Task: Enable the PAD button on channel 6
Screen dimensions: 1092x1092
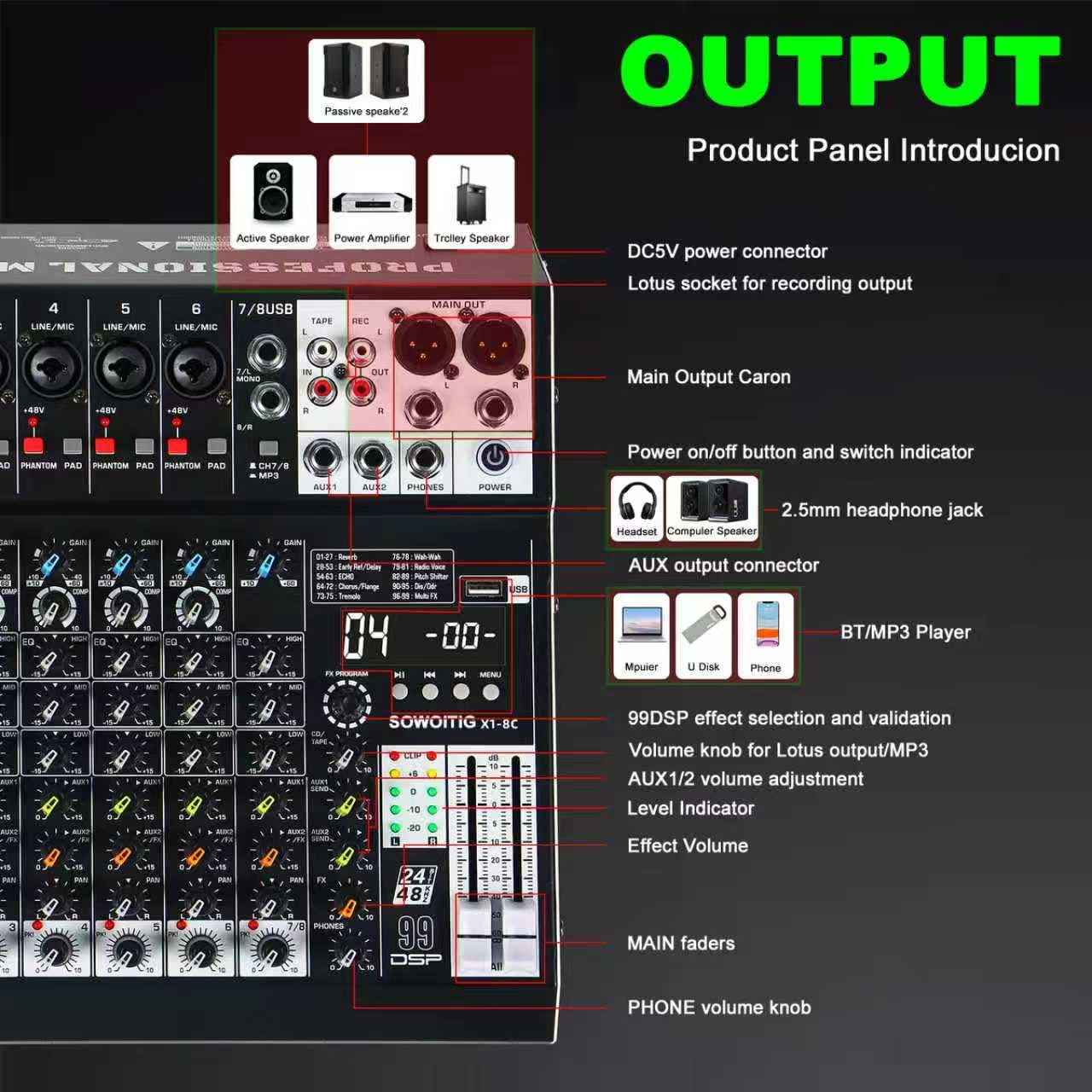Action: tap(217, 445)
